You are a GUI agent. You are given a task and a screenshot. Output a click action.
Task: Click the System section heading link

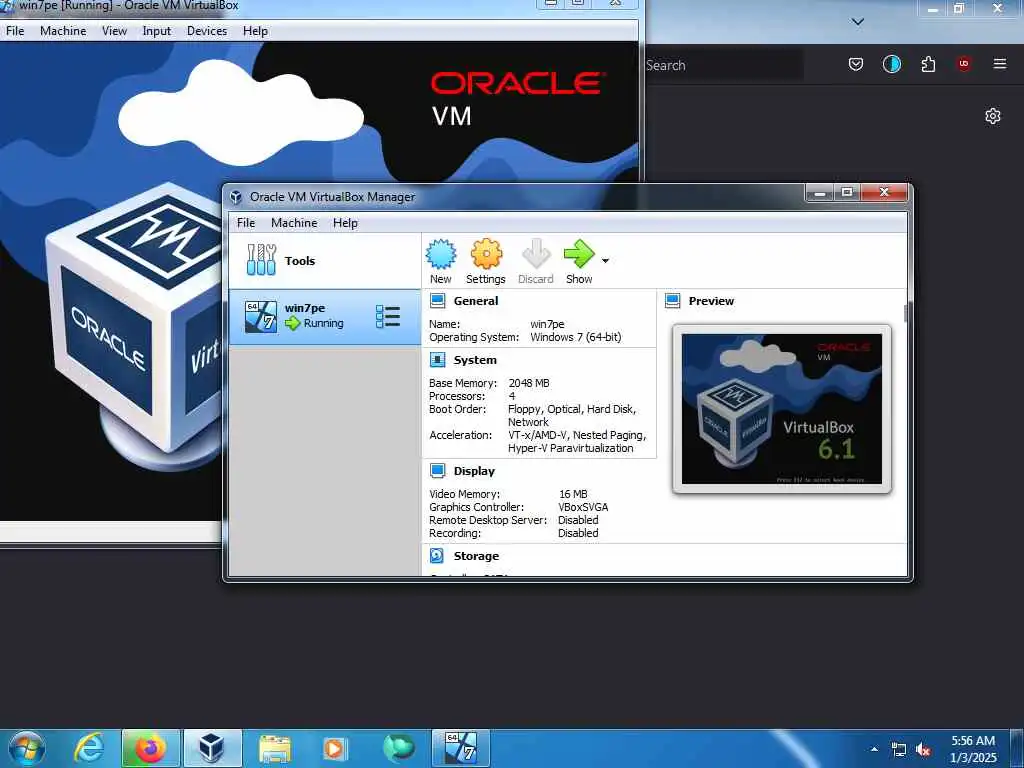click(475, 360)
